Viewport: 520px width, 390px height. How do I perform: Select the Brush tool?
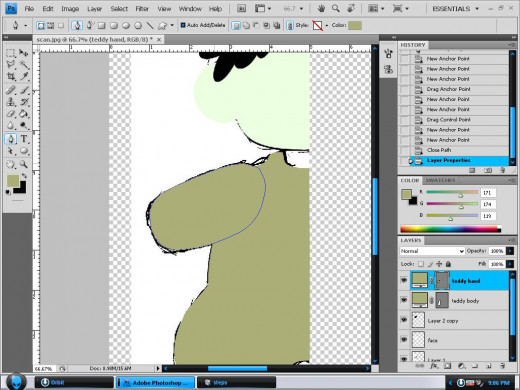24,90
